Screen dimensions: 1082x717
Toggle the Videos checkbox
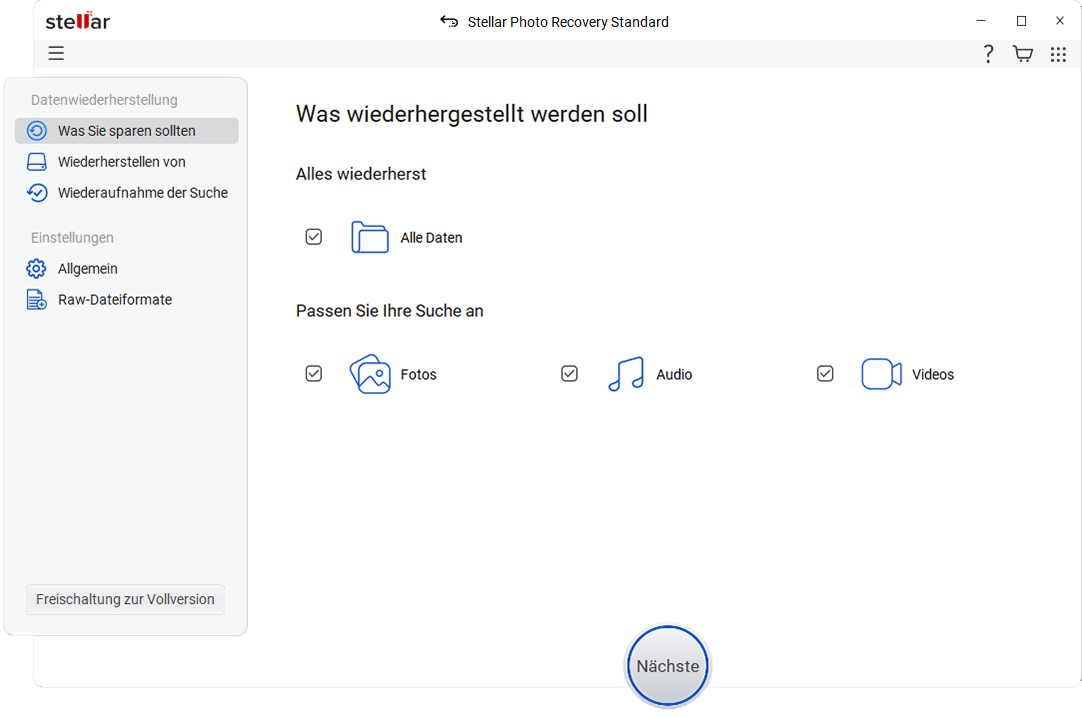(x=825, y=374)
